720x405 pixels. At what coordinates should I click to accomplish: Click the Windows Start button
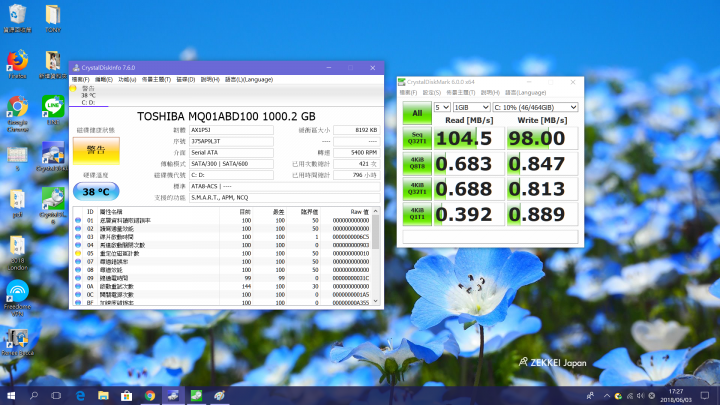pyautogui.click(x=11, y=395)
